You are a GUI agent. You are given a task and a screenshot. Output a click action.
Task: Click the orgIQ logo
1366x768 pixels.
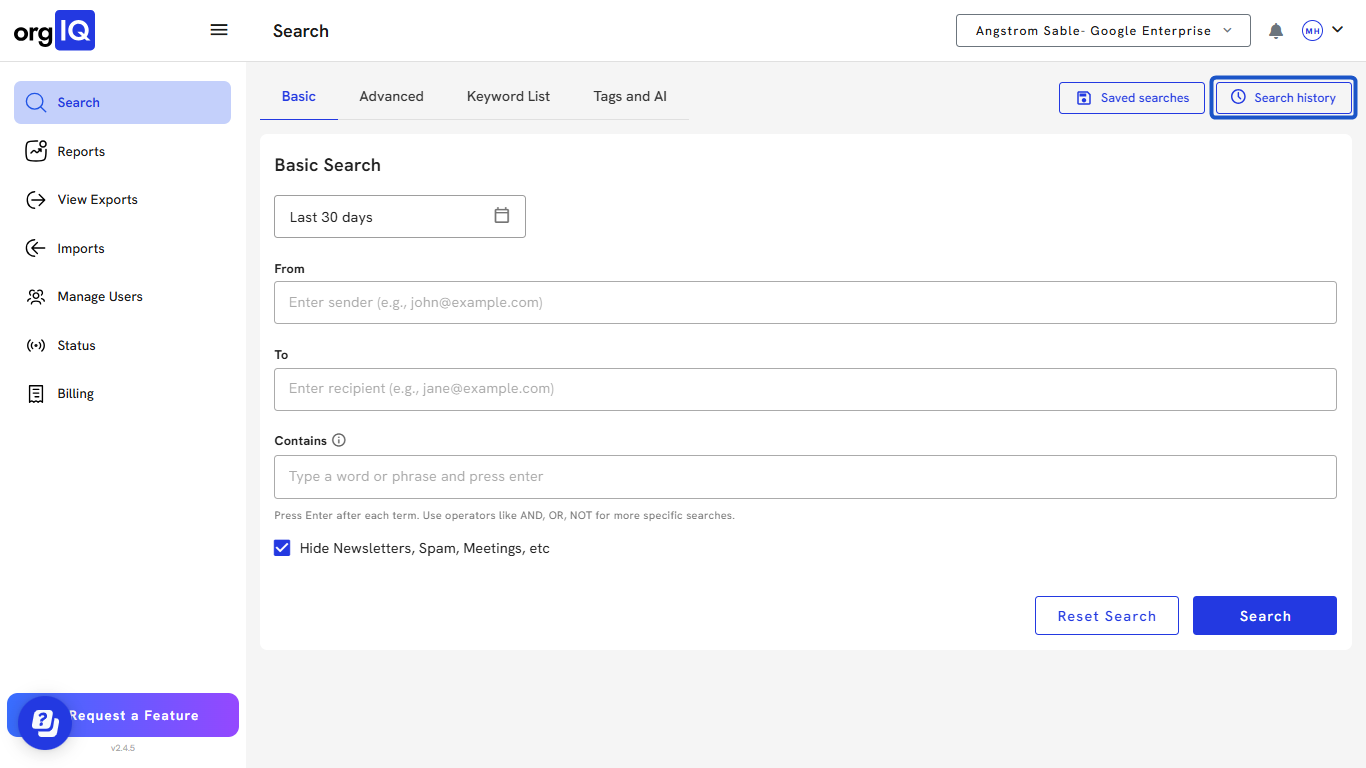(54, 31)
